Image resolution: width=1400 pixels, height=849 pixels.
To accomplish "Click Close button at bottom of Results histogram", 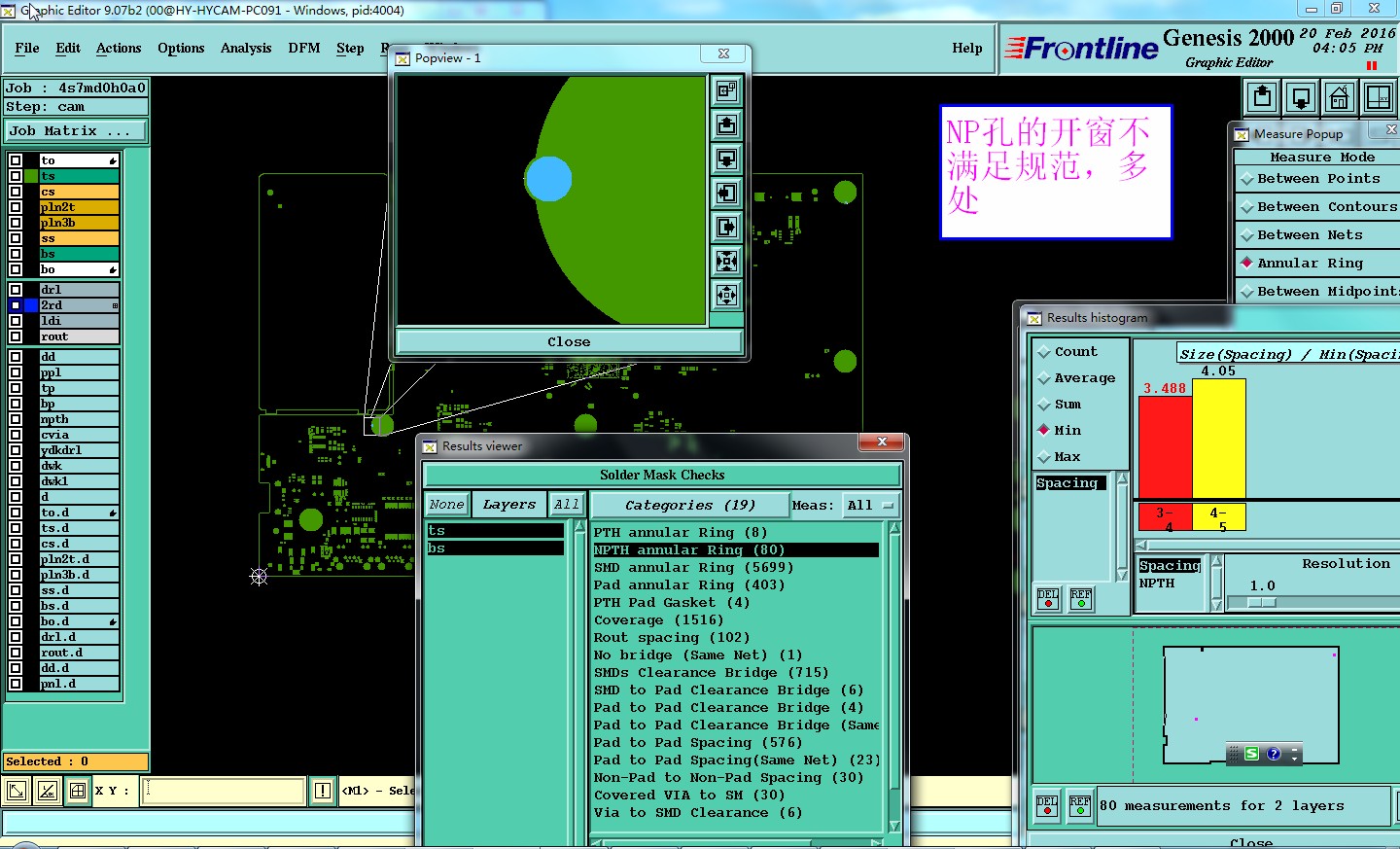I will [x=1251, y=842].
